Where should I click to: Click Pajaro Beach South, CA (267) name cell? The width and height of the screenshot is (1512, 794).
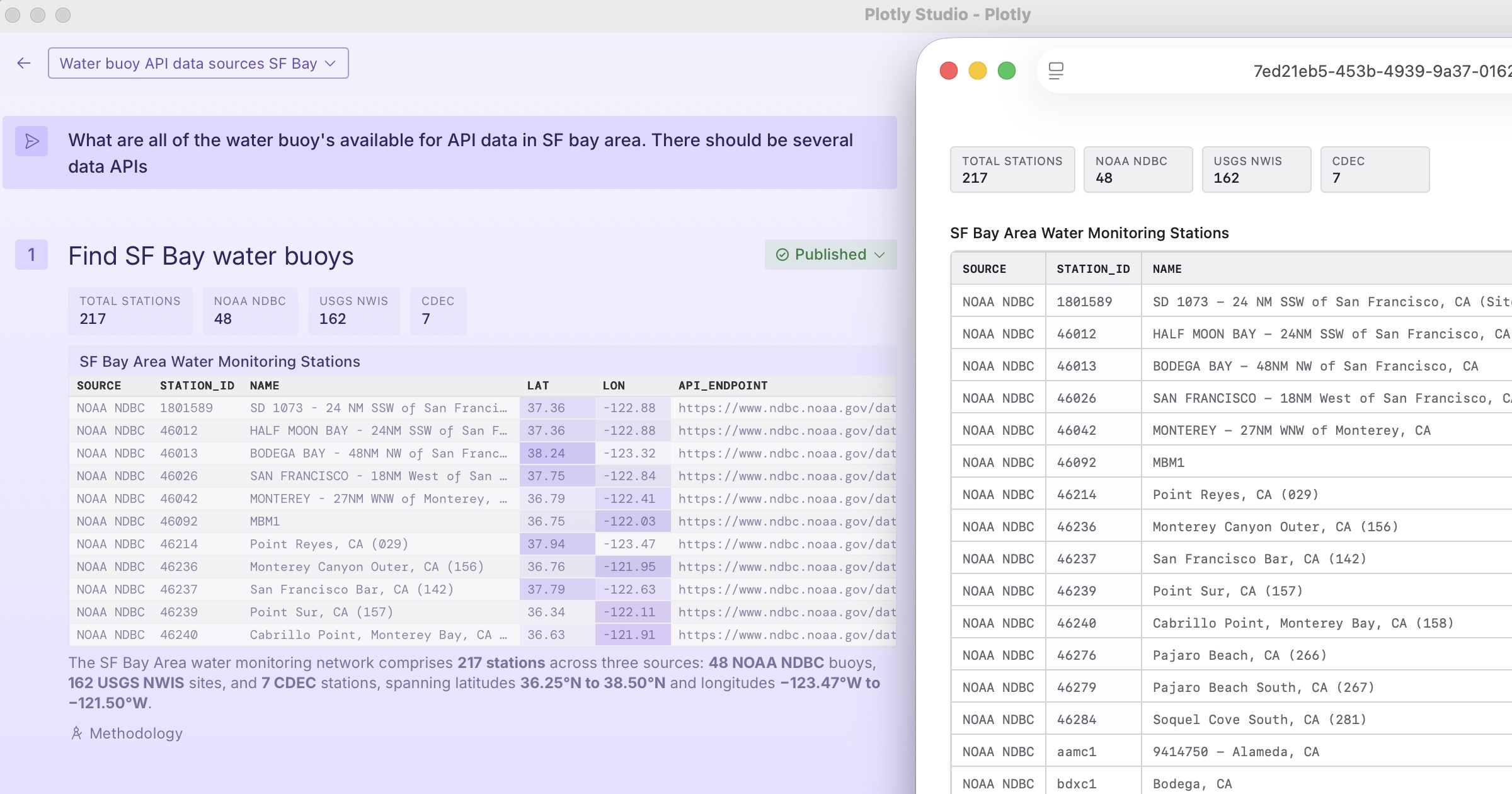click(x=1263, y=688)
